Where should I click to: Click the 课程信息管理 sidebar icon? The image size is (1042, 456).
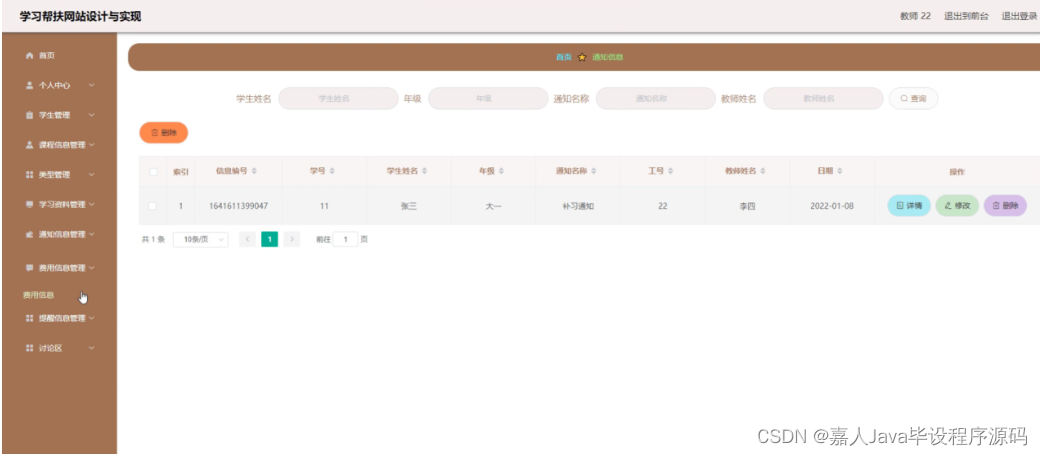[x=29, y=145]
